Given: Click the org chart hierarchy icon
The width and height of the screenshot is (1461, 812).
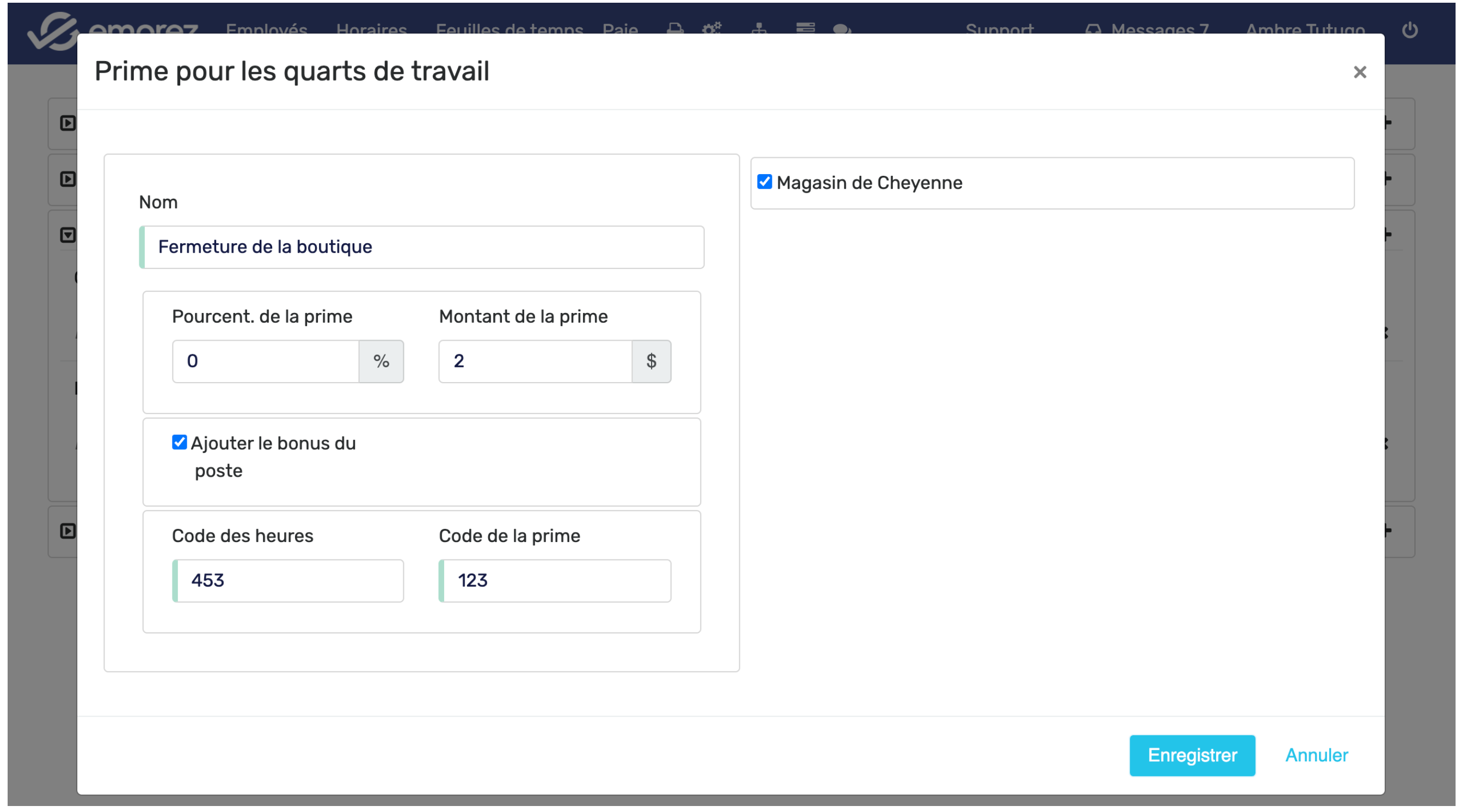Looking at the screenshot, I should point(759,28).
